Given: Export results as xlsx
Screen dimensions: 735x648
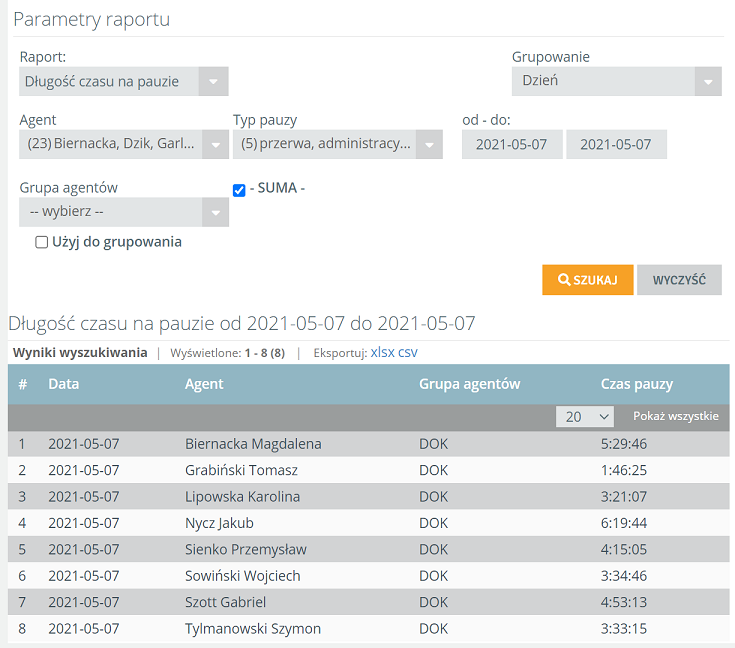Looking at the screenshot, I should point(382,353).
